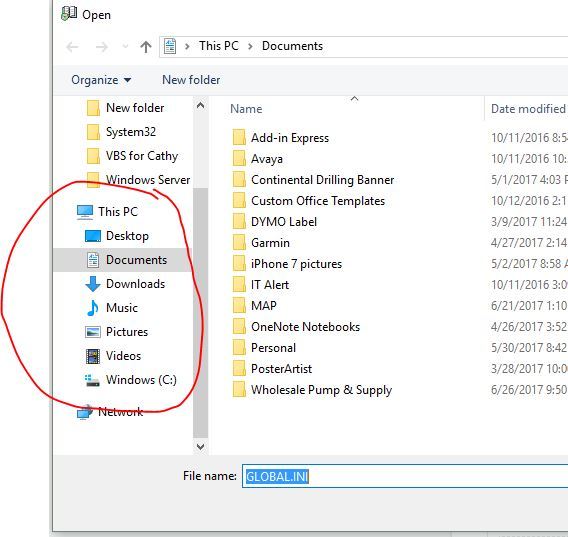Viewport: 568px width, 537px height.
Task: Open the Organize dropdown menu
Action: click(x=101, y=80)
